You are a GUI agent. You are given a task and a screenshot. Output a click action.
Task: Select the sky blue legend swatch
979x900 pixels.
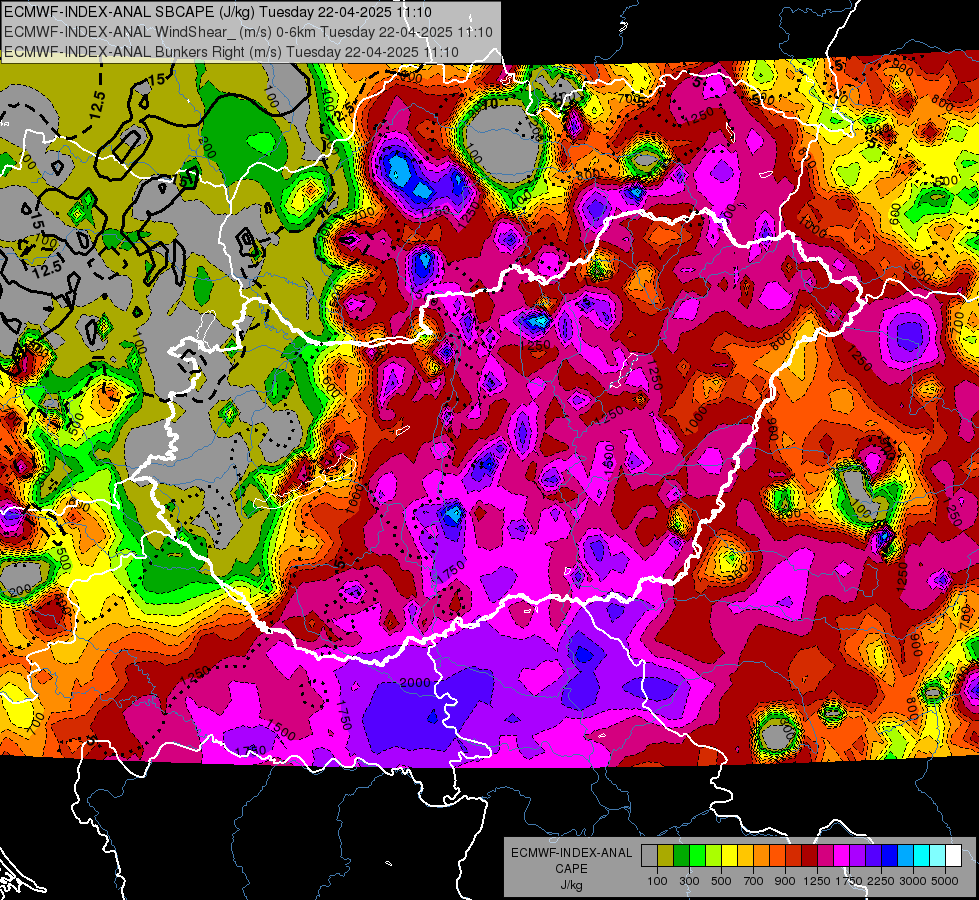905,856
